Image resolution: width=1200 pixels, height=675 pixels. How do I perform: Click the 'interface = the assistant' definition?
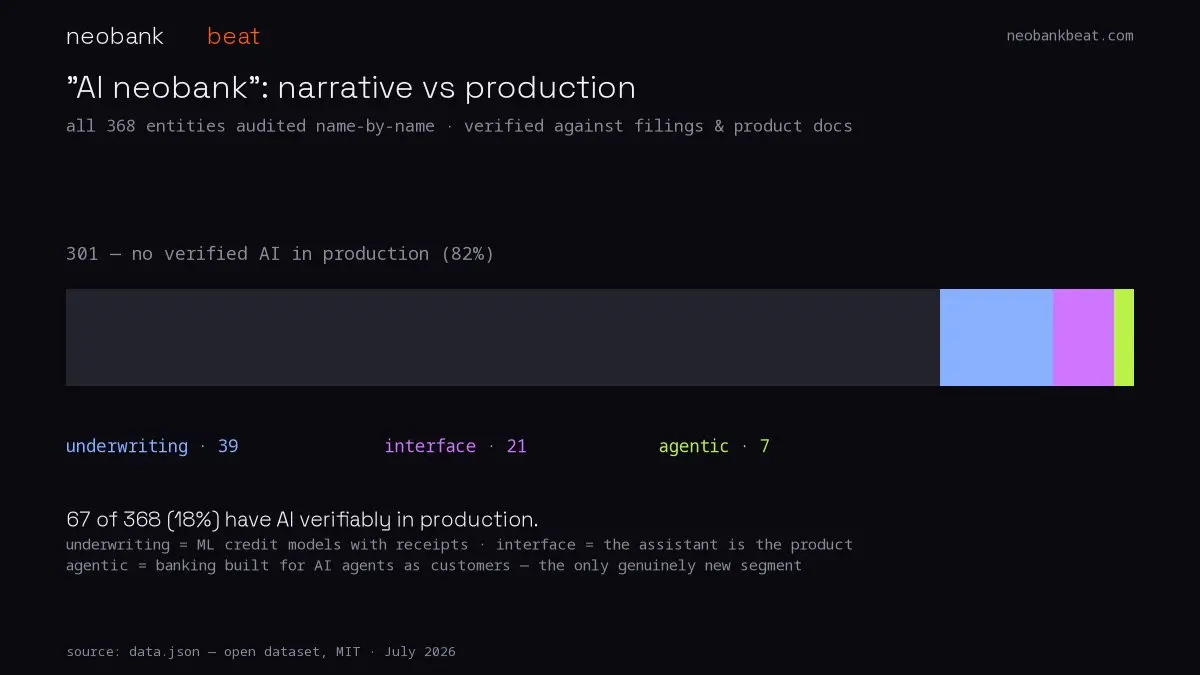coord(674,545)
